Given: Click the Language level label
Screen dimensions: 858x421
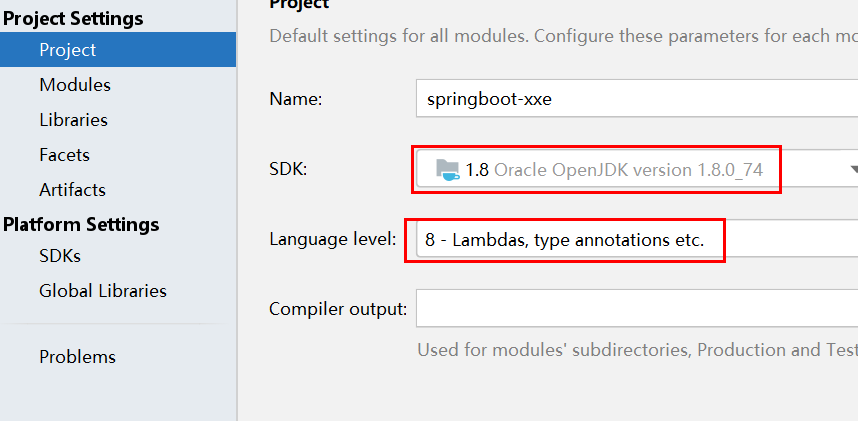Looking at the screenshot, I should click(332, 239).
